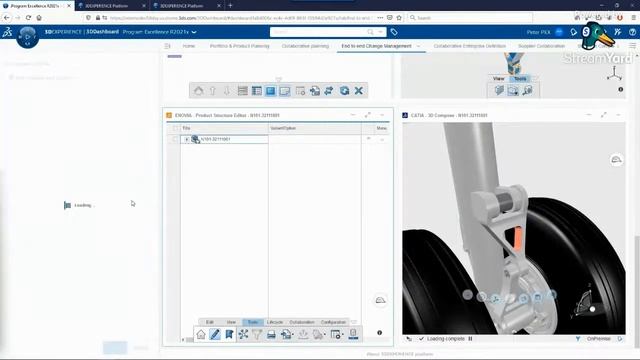Open Portfolio & Product Planning tab
The width and height of the screenshot is (640, 360).
click(240, 46)
